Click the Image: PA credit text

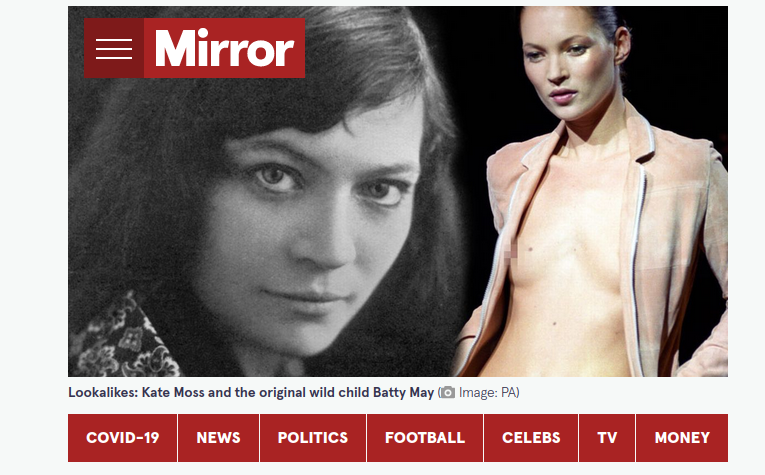coord(488,393)
